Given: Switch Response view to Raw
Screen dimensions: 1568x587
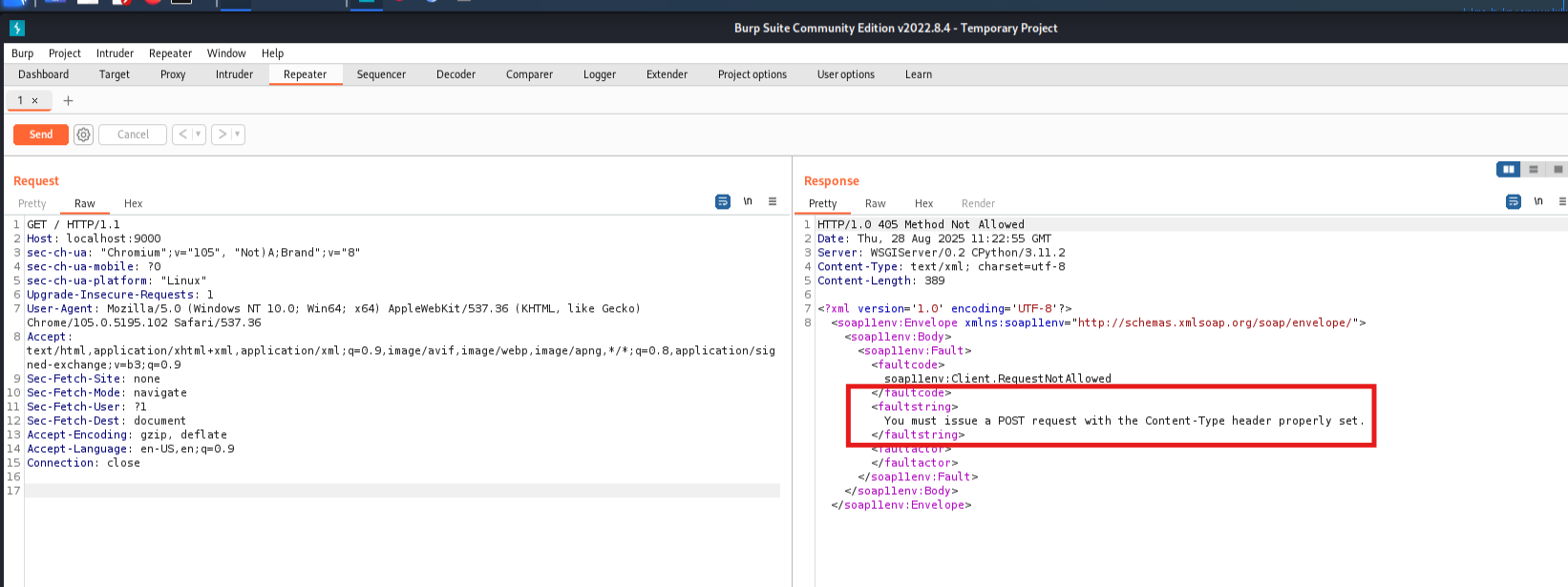Looking at the screenshot, I should click(875, 203).
